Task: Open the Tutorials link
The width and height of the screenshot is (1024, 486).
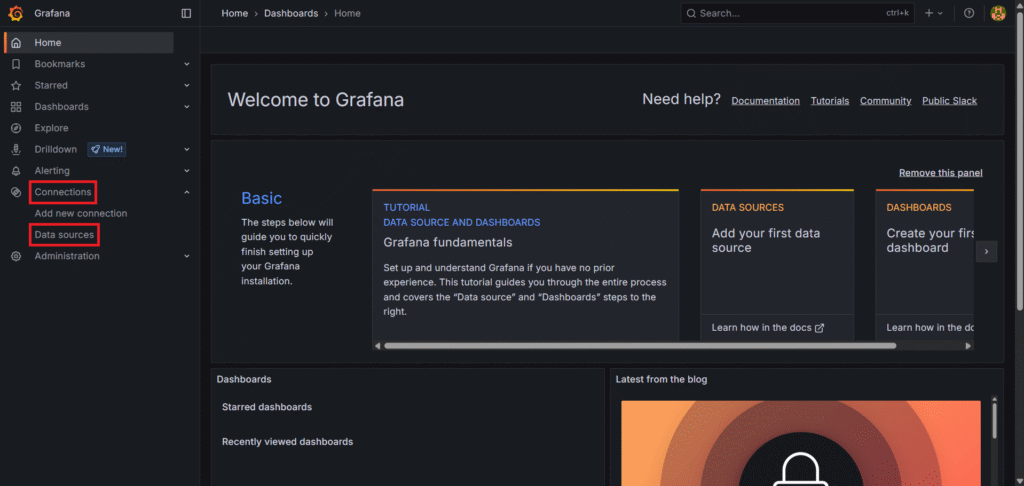Action: click(830, 101)
